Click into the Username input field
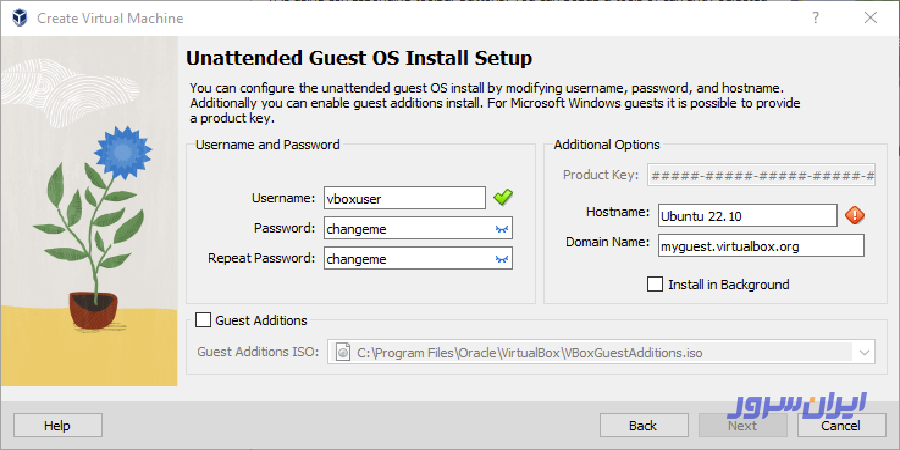900x450 pixels. [x=405, y=199]
